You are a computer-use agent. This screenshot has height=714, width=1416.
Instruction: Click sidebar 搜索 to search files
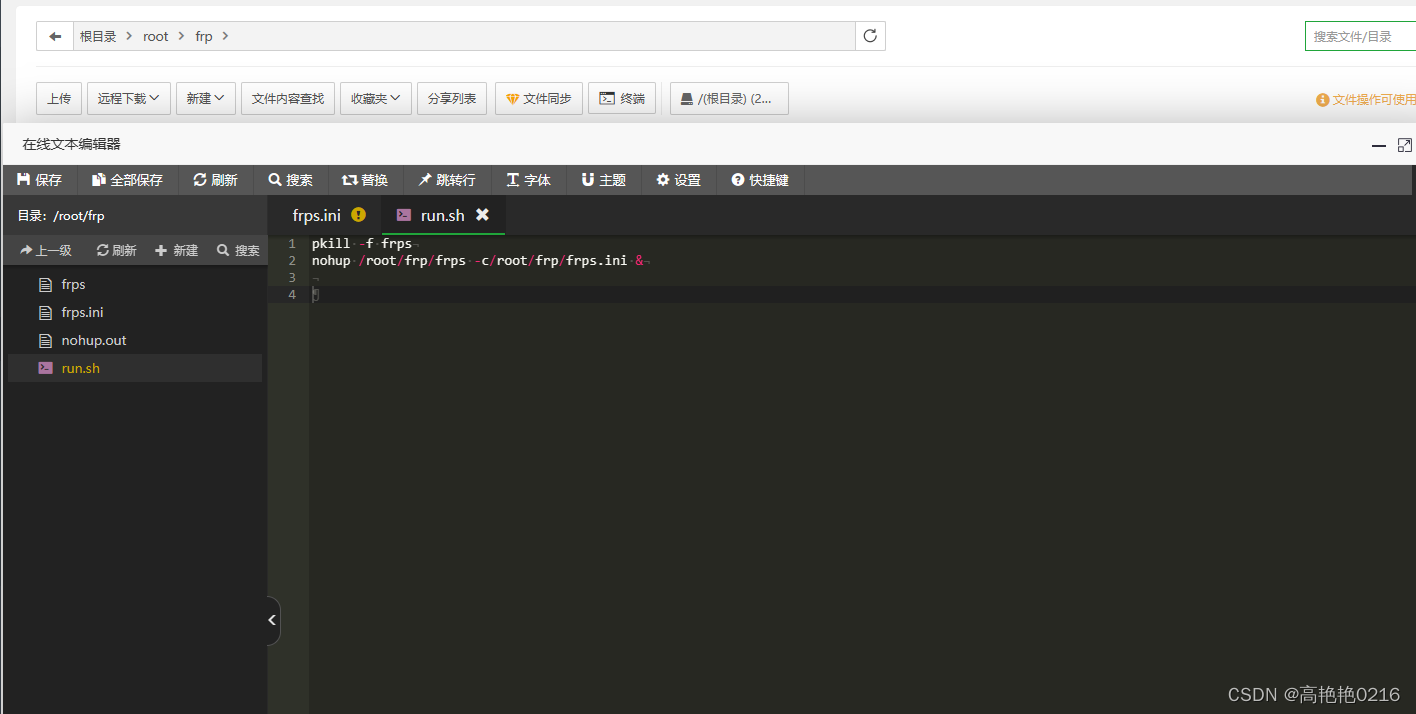tap(238, 250)
